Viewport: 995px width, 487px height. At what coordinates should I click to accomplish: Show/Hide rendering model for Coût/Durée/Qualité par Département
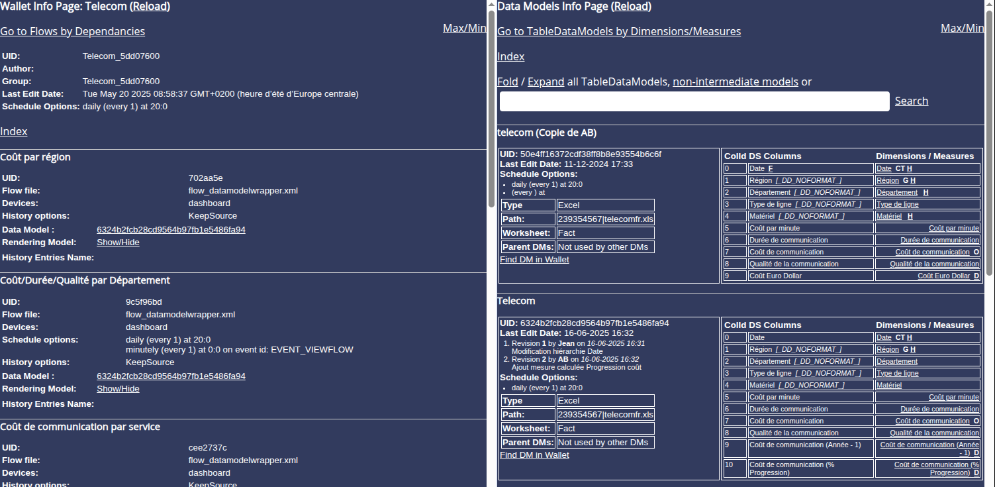(118, 388)
